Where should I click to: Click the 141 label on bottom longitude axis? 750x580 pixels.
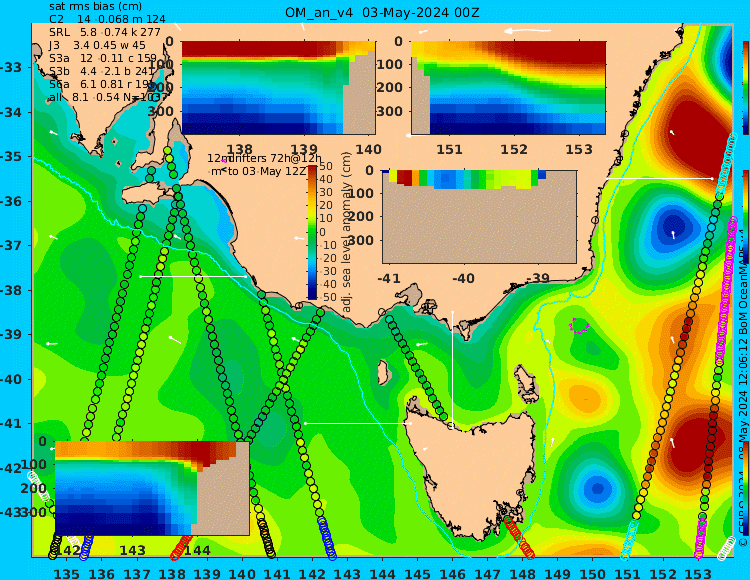277,573
